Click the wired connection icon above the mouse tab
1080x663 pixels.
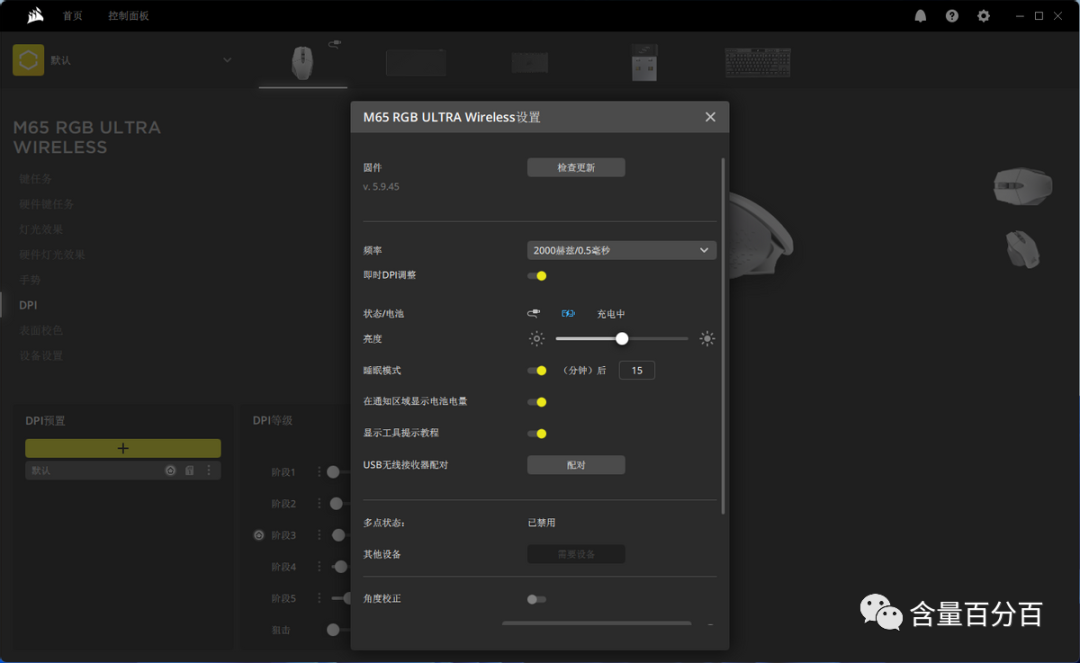[x=335, y=44]
